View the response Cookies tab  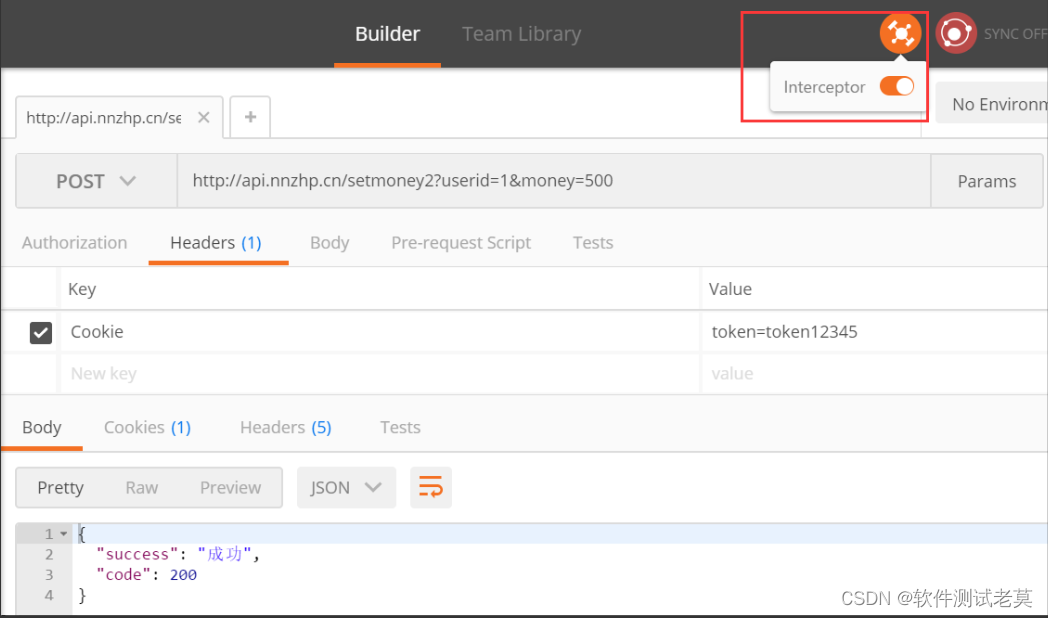tap(147, 427)
